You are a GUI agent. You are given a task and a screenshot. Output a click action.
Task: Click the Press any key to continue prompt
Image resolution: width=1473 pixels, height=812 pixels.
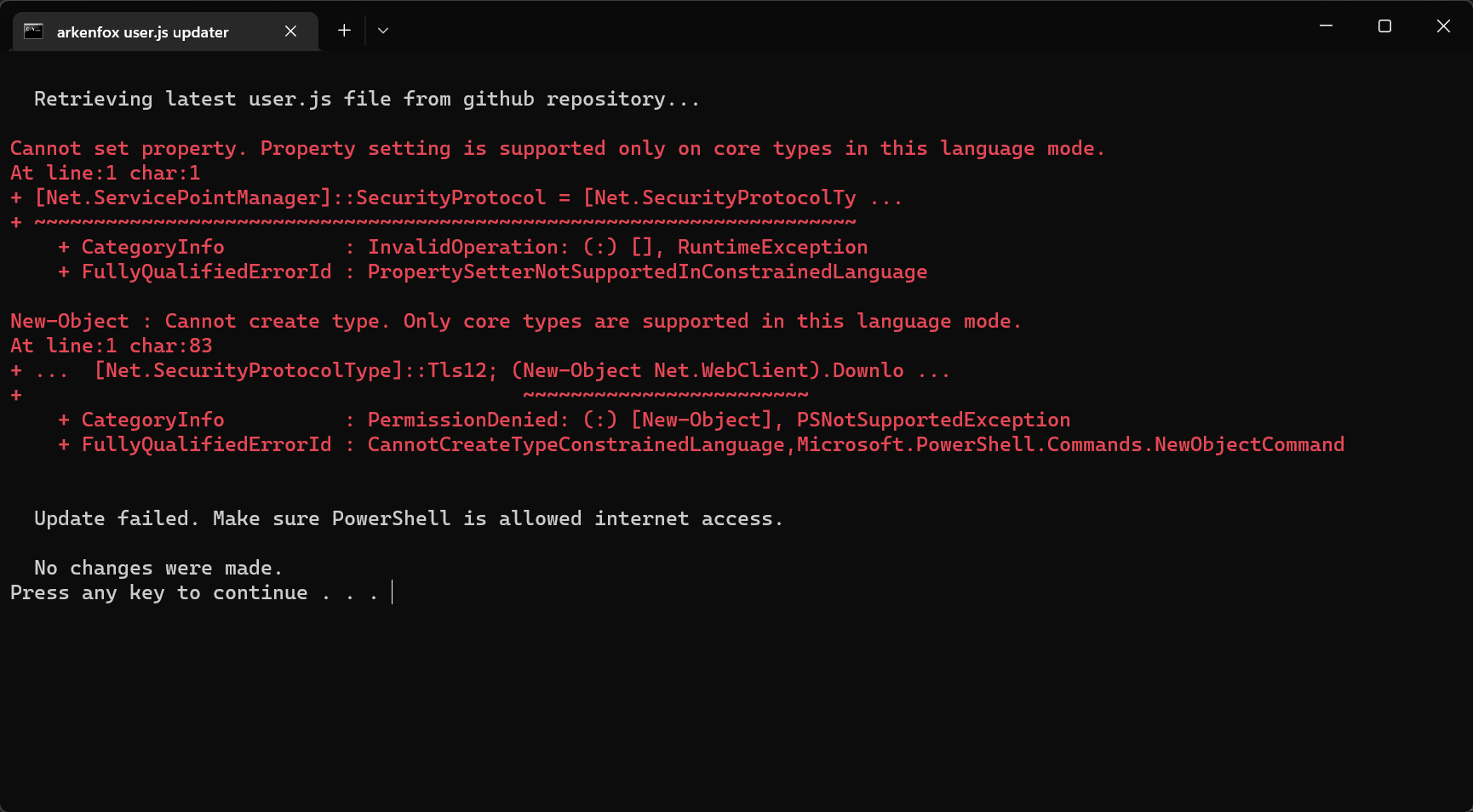[x=196, y=592]
